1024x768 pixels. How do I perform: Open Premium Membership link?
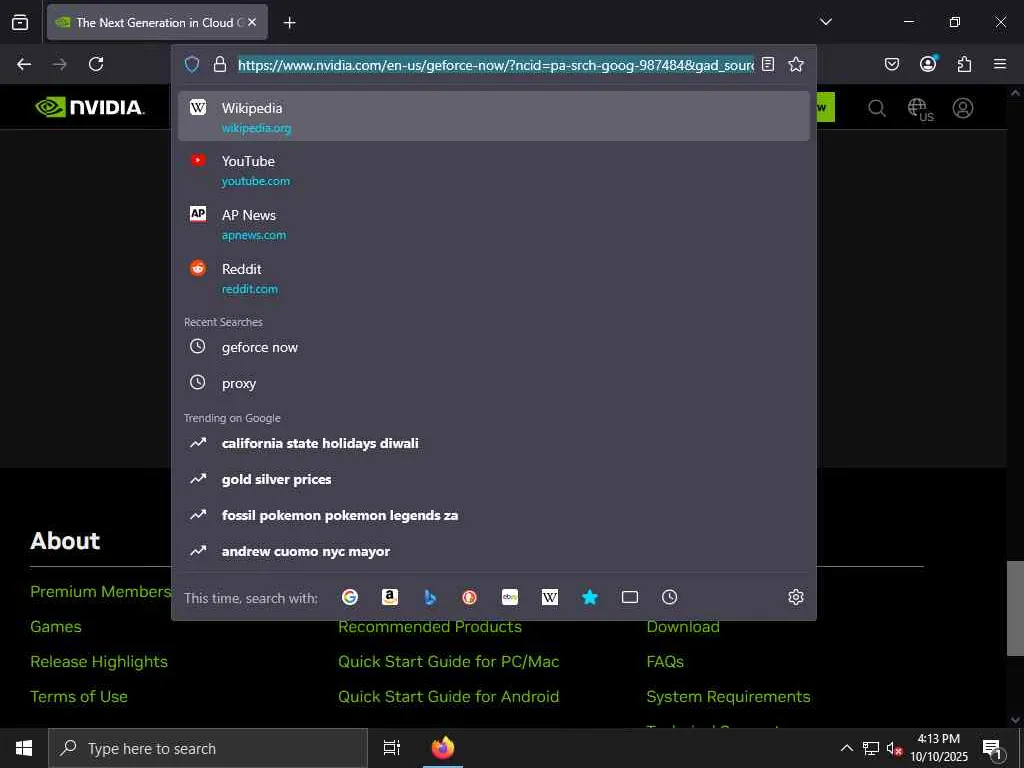[101, 591]
